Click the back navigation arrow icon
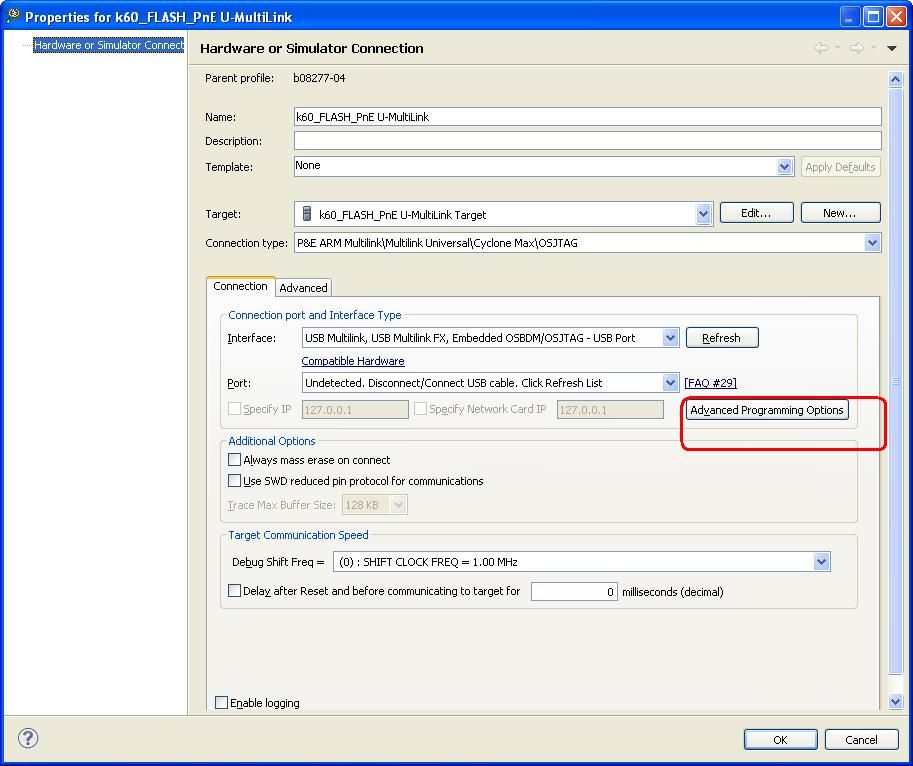This screenshot has width=913, height=766. [821, 48]
